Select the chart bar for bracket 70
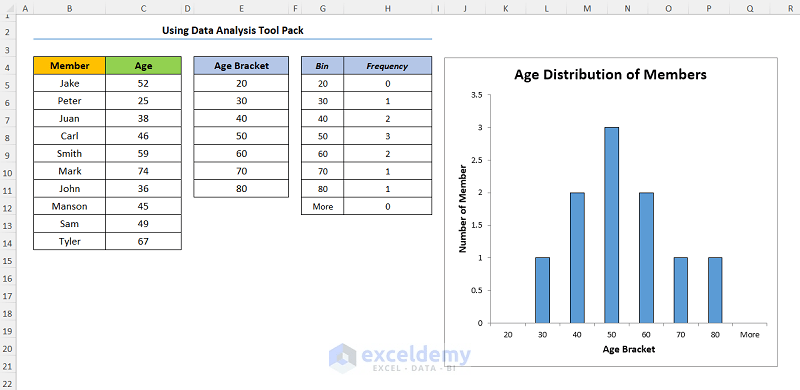The image size is (800, 390). [x=681, y=290]
